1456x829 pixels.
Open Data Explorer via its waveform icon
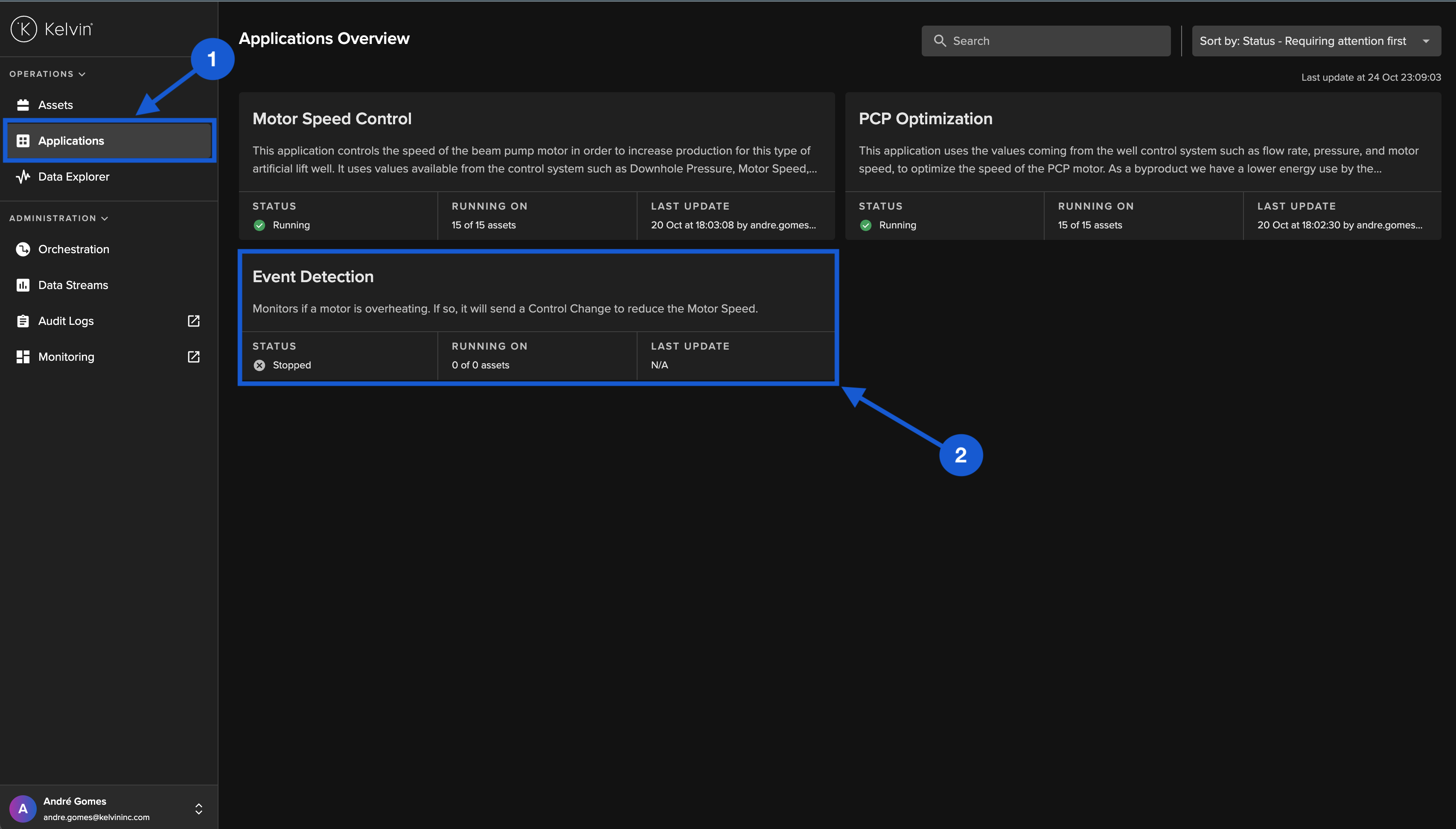[23, 176]
